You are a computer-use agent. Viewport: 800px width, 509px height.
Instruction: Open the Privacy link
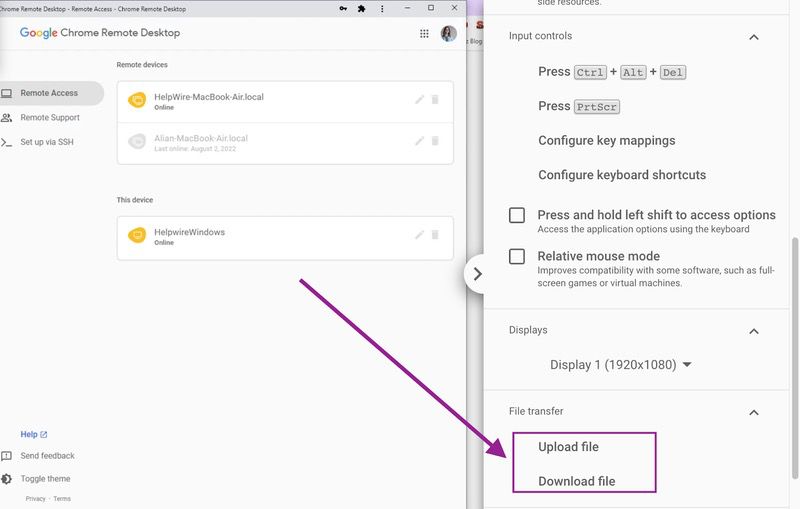(x=36, y=499)
